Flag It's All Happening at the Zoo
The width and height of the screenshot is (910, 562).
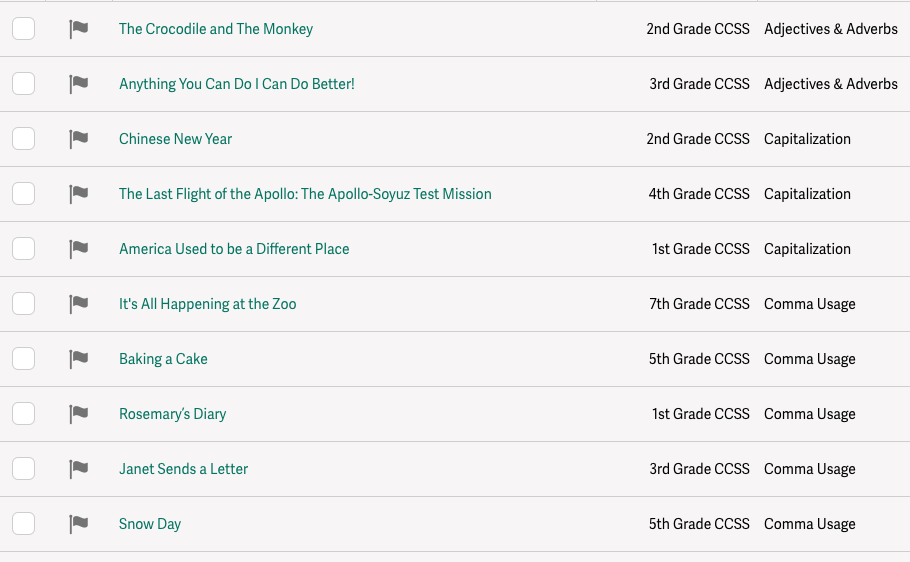78,304
